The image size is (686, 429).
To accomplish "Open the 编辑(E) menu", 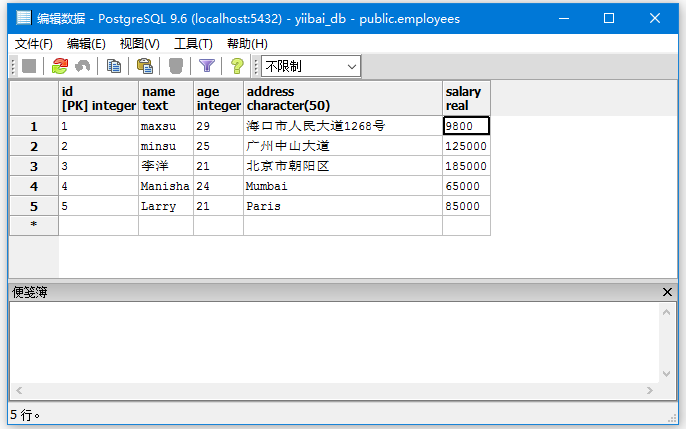I will pos(86,43).
